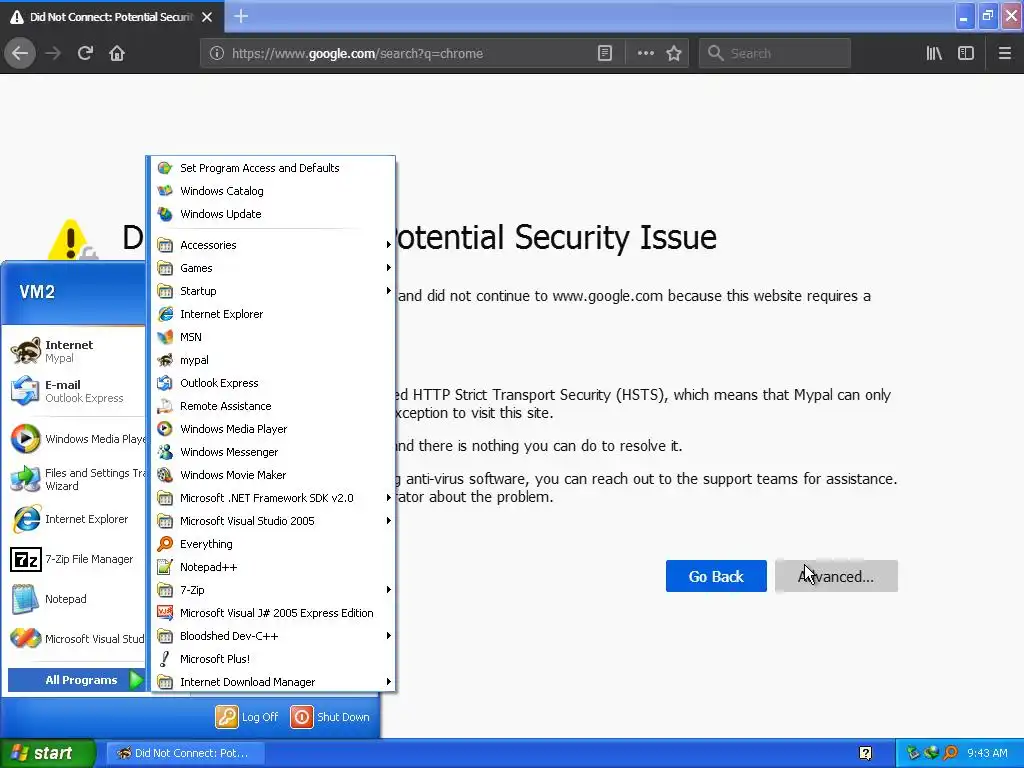Launch mypal from All Programs list
Viewport: 1024px width, 768px height.
pos(273,360)
